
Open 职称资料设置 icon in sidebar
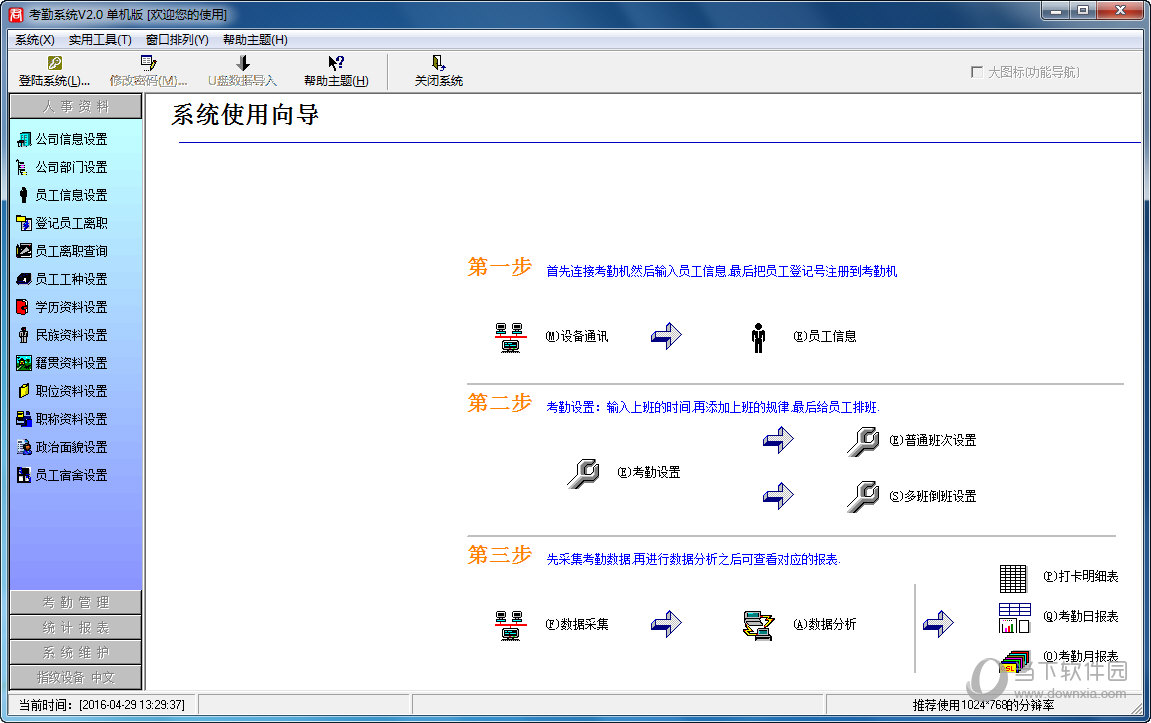23,419
